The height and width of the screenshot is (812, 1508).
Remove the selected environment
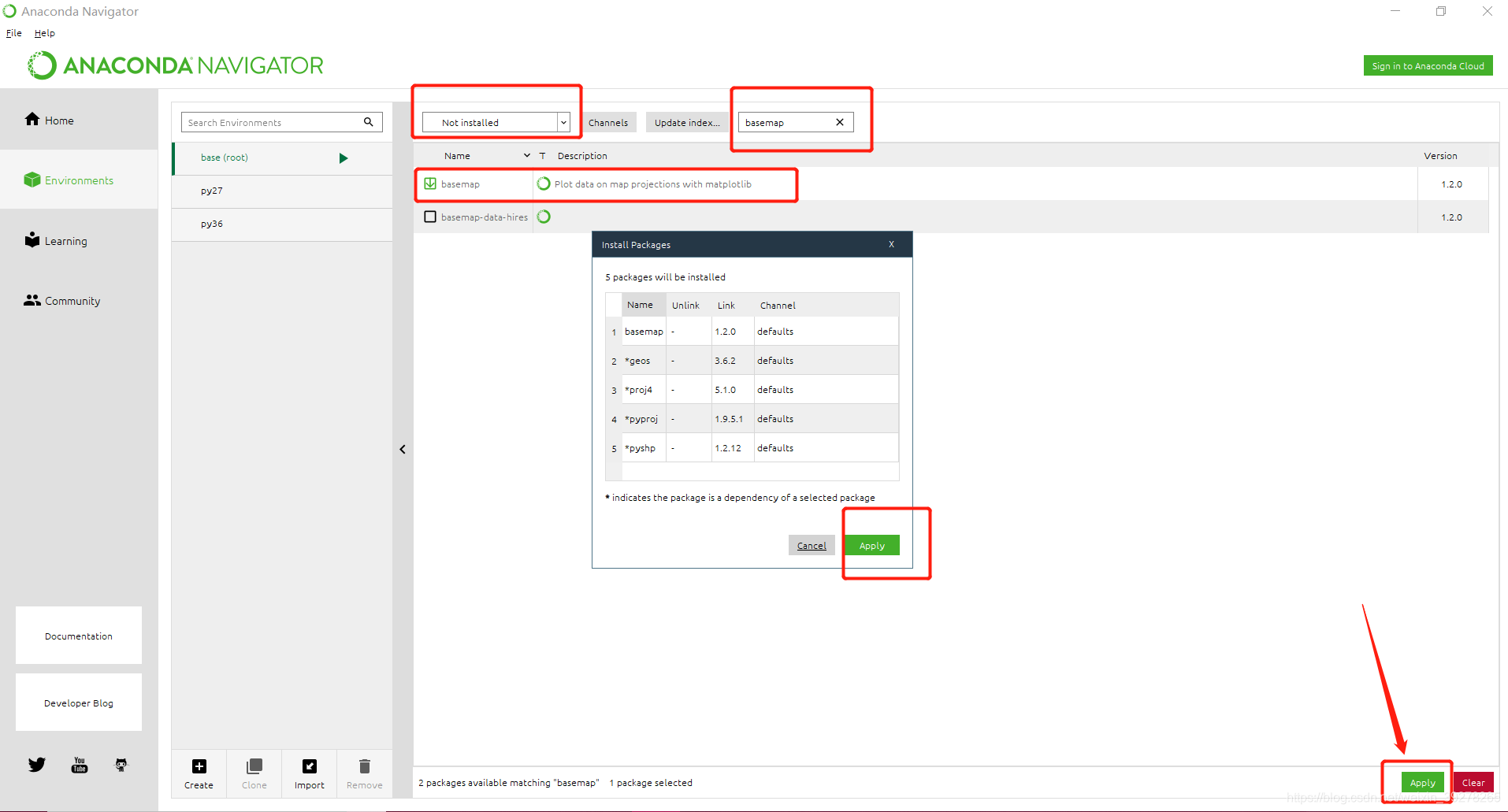pos(364,773)
